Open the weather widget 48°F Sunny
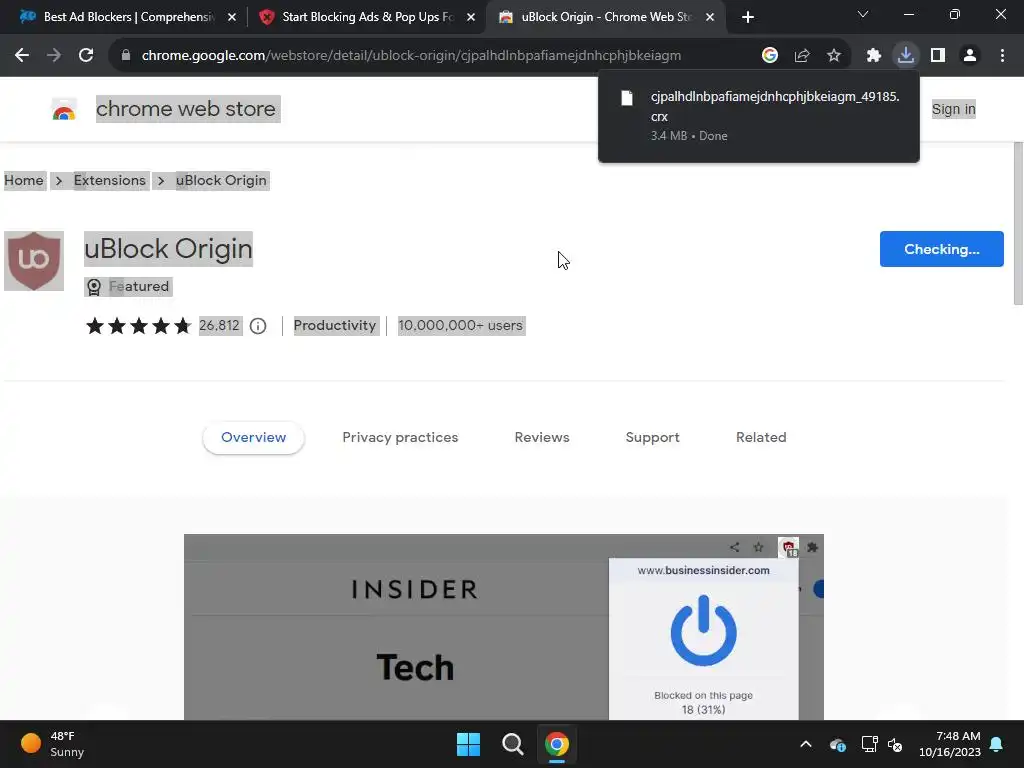The height and width of the screenshot is (768, 1024). pos(52,744)
